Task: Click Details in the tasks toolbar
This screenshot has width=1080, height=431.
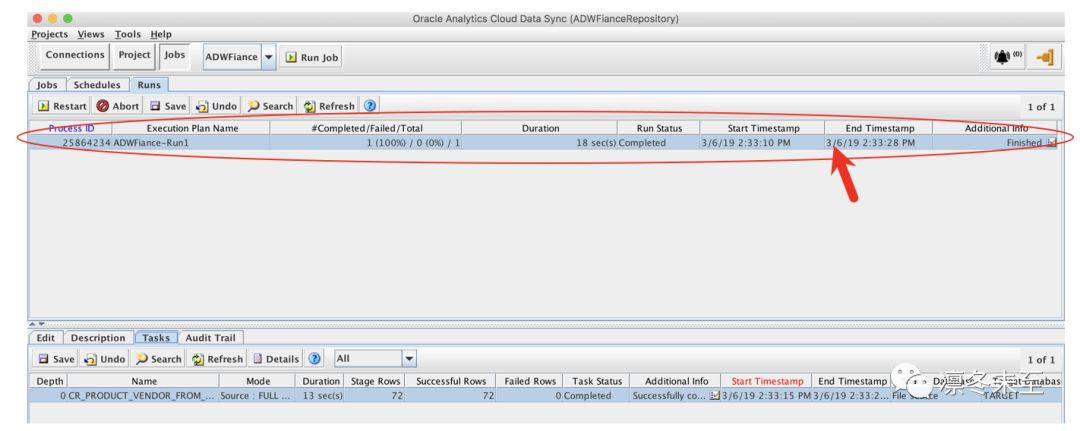Action: click(x=276, y=359)
